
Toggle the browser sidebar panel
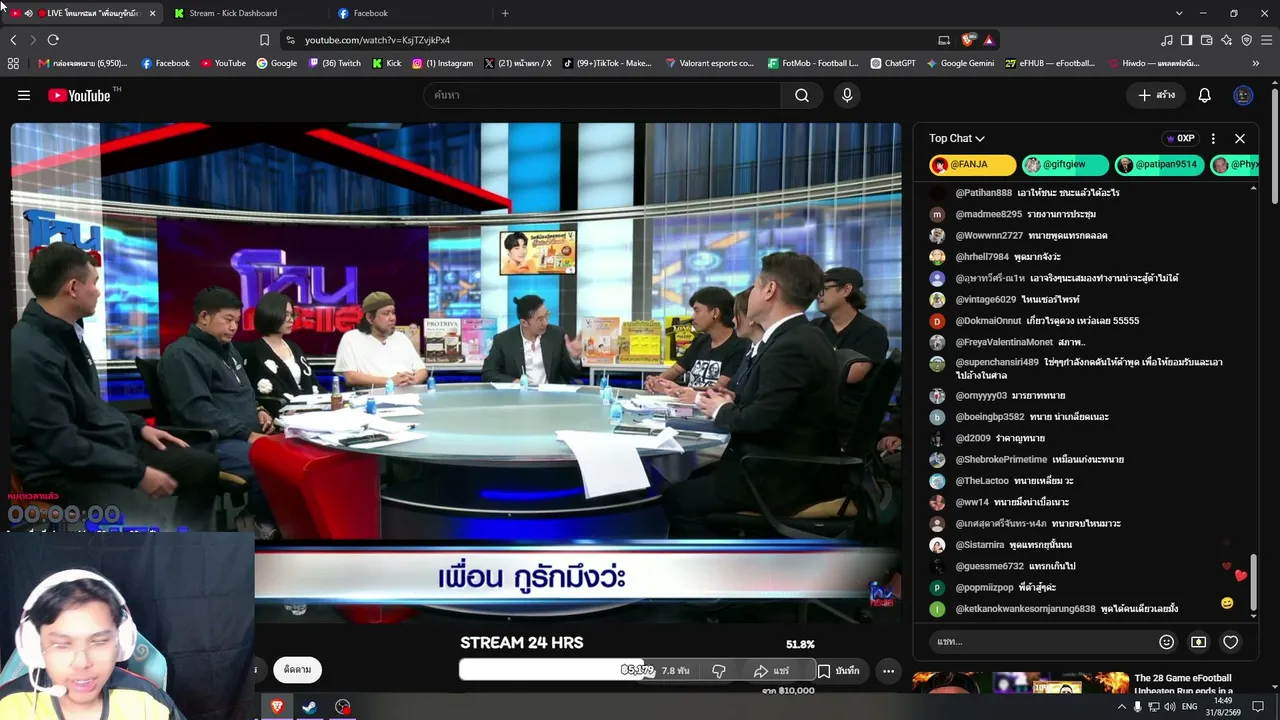pos(1186,40)
